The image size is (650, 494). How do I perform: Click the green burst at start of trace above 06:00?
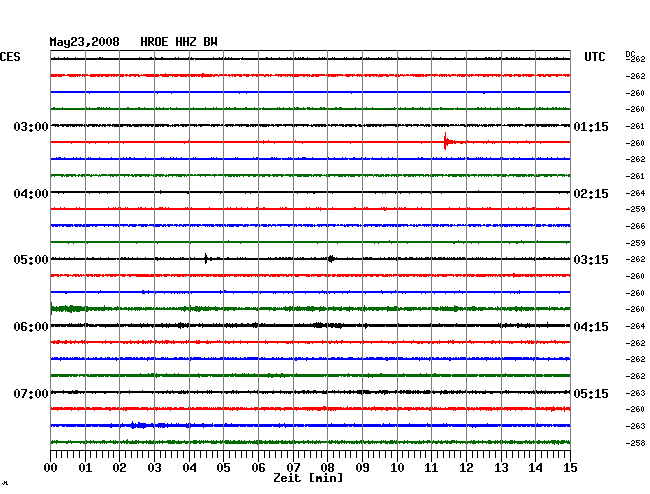68,309
